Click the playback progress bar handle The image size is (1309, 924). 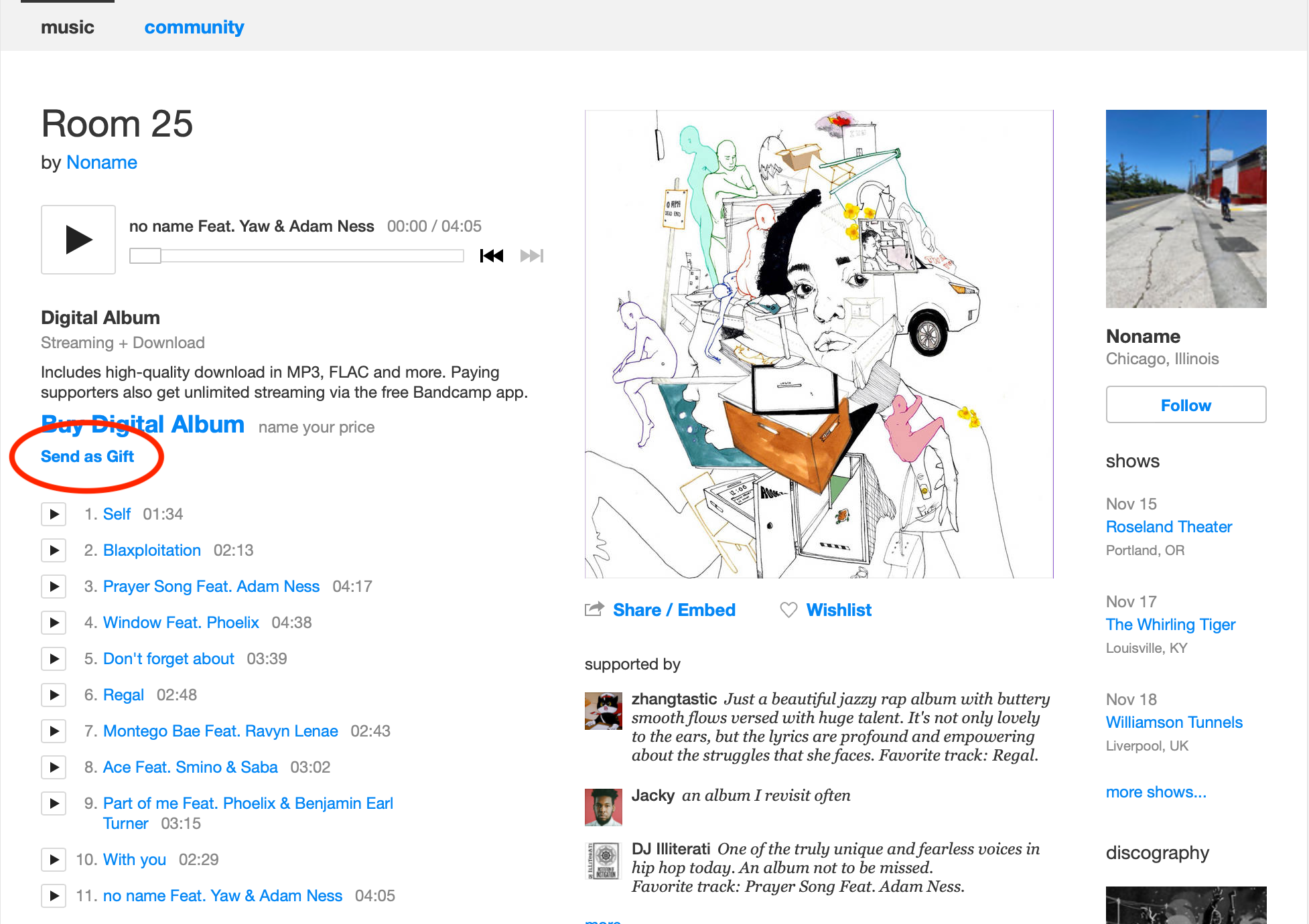(x=145, y=256)
